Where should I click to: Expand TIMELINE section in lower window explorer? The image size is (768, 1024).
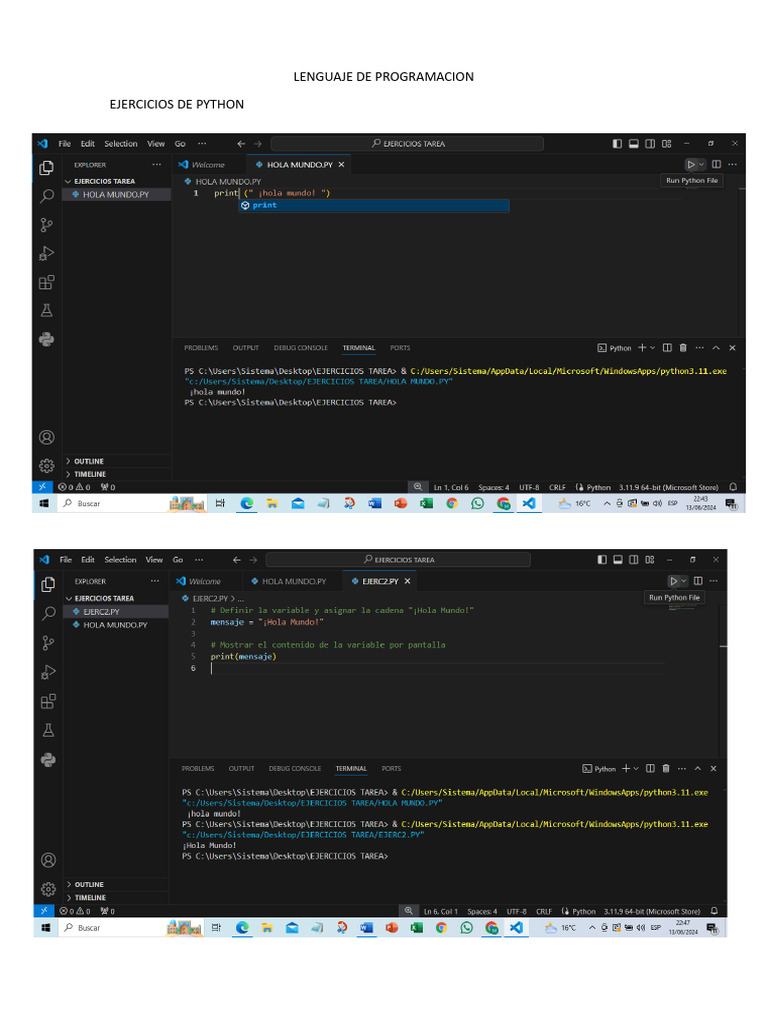[89, 898]
